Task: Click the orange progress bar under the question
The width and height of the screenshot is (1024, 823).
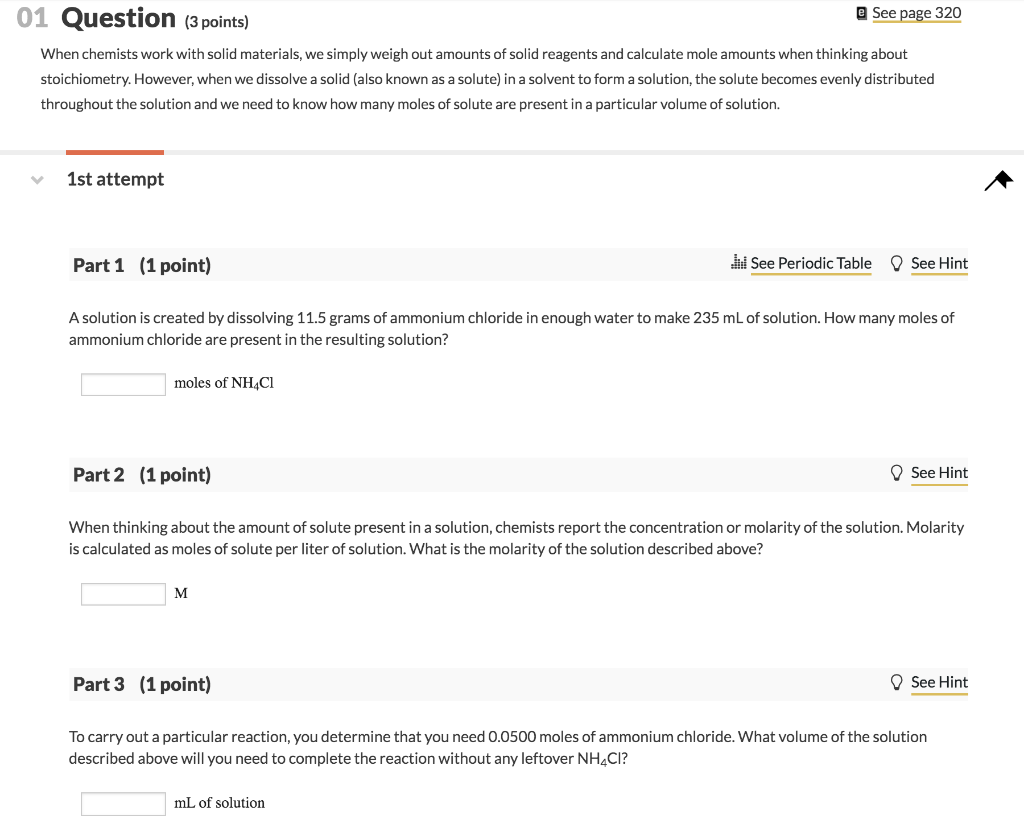Action: pos(114,153)
